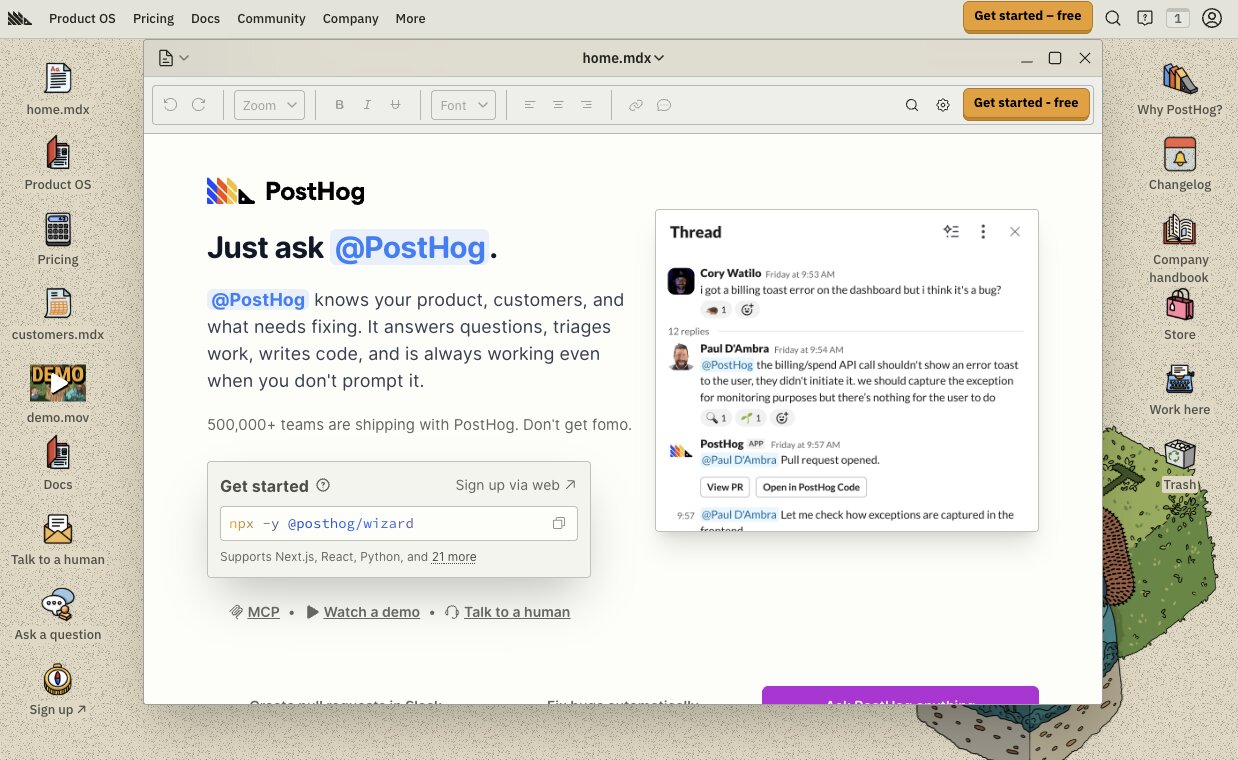Click the View PR button in thread
The image size is (1238, 760).
tap(725, 487)
